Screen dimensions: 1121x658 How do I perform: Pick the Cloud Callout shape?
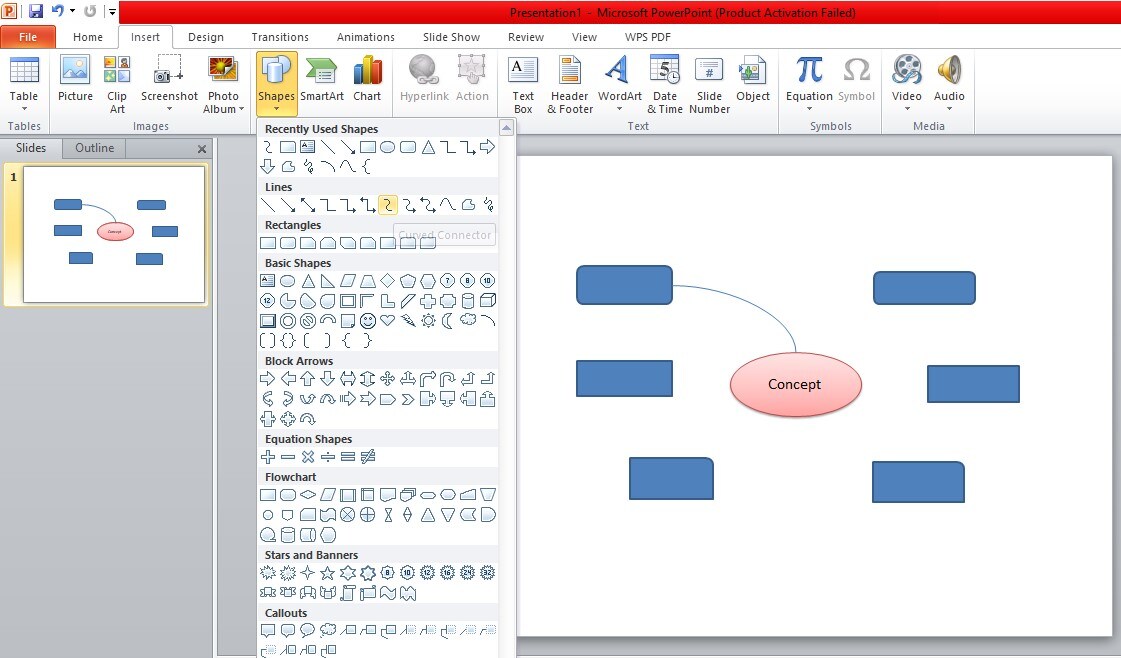pyautogui.click(x=327, y=631)
